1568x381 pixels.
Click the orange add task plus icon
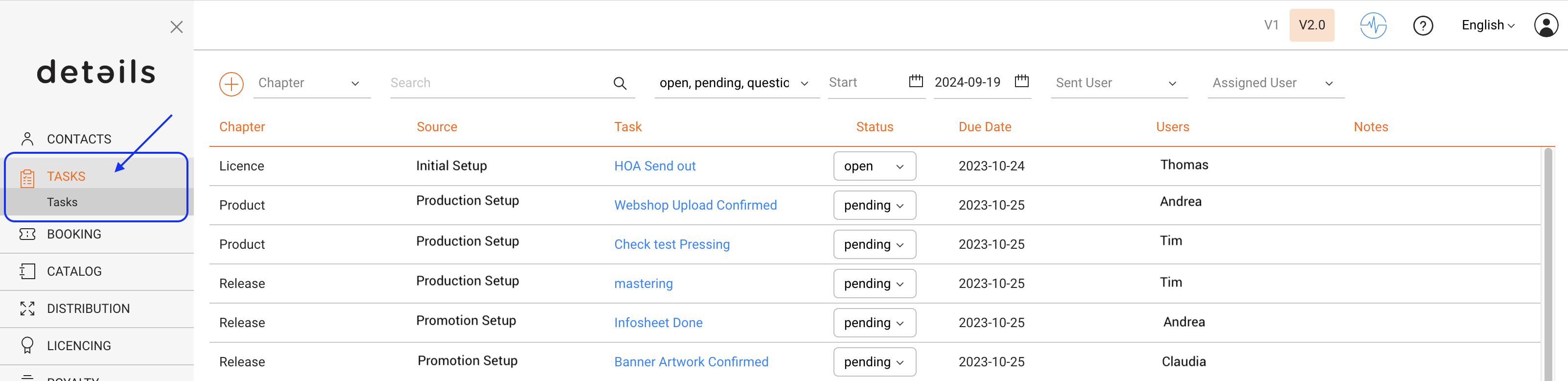[x=231, y=84]
